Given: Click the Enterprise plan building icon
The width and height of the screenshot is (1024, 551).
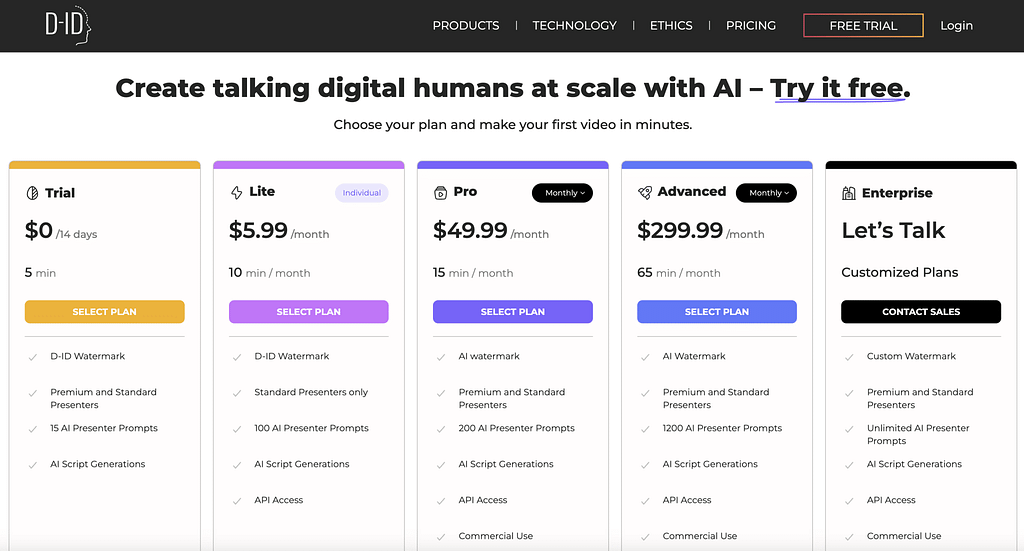Looking at the screenshot, I should (x=849, y=193).
